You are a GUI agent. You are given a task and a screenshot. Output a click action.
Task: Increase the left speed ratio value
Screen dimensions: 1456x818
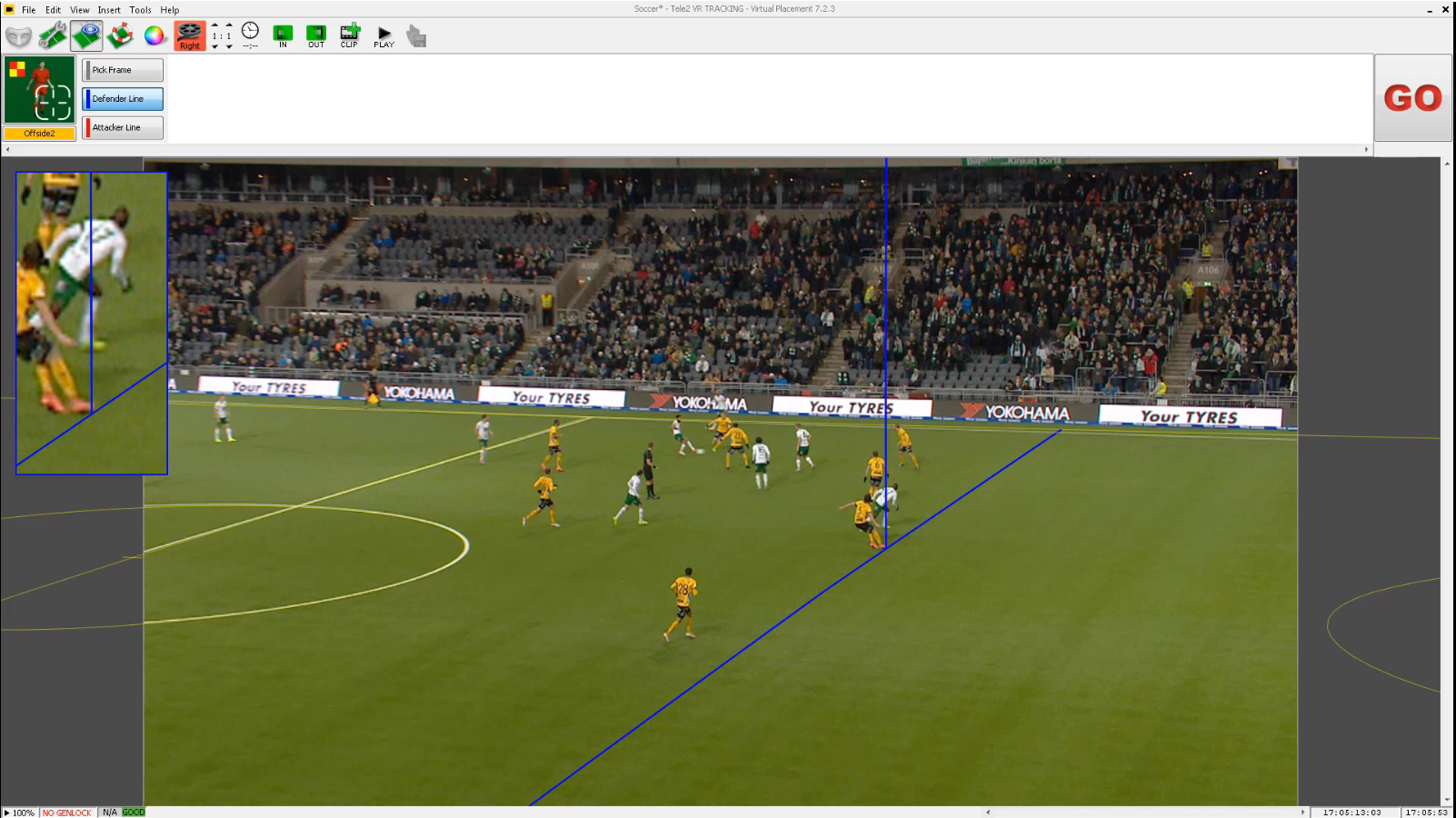(x=215, y=26)
